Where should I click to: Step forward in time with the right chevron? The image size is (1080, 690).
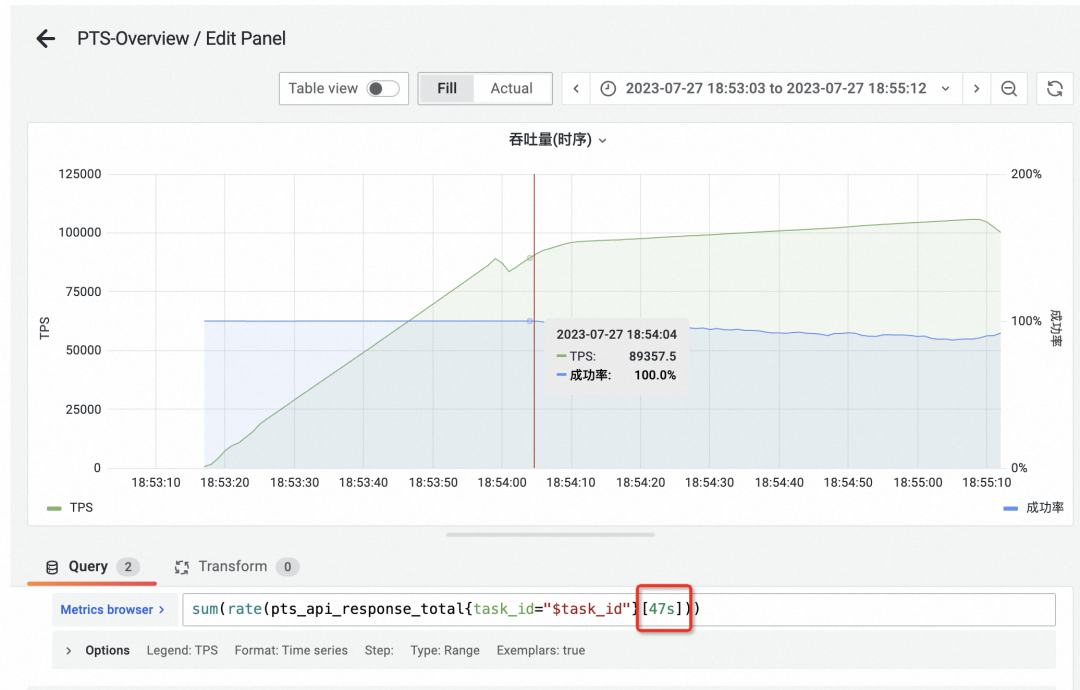point(977,88)
